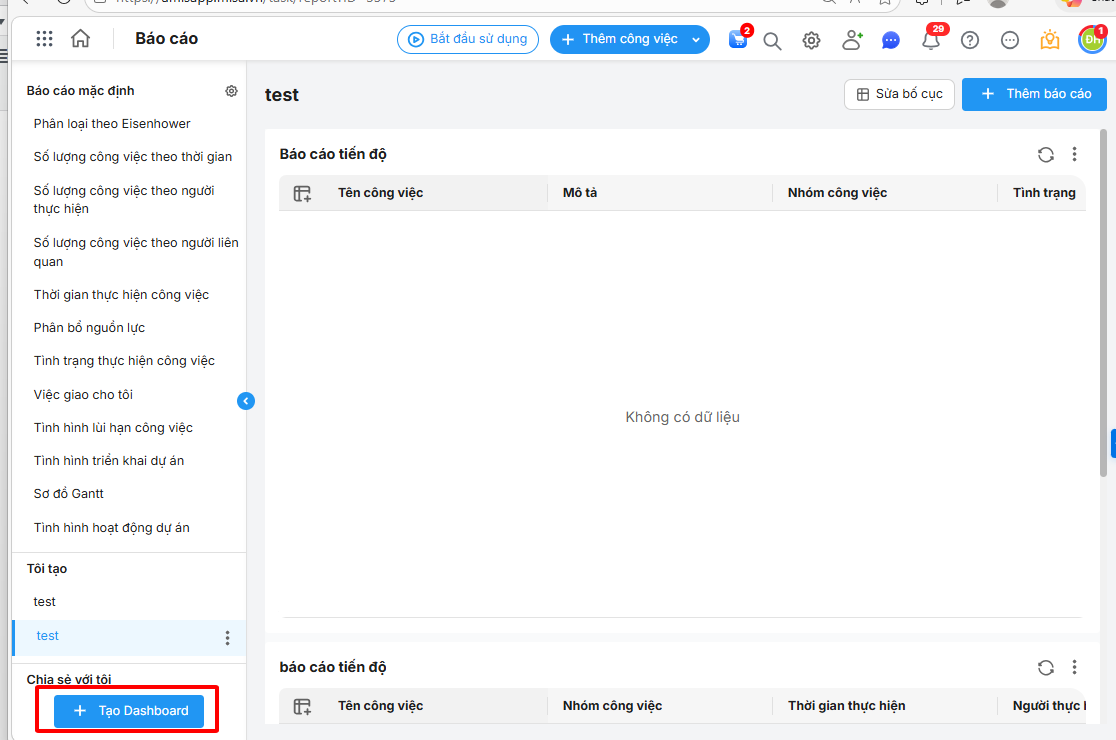This screenshot has height=740, width=1116.
Task: Open Sơ đồ Gantt report
Action: point(68,493)
